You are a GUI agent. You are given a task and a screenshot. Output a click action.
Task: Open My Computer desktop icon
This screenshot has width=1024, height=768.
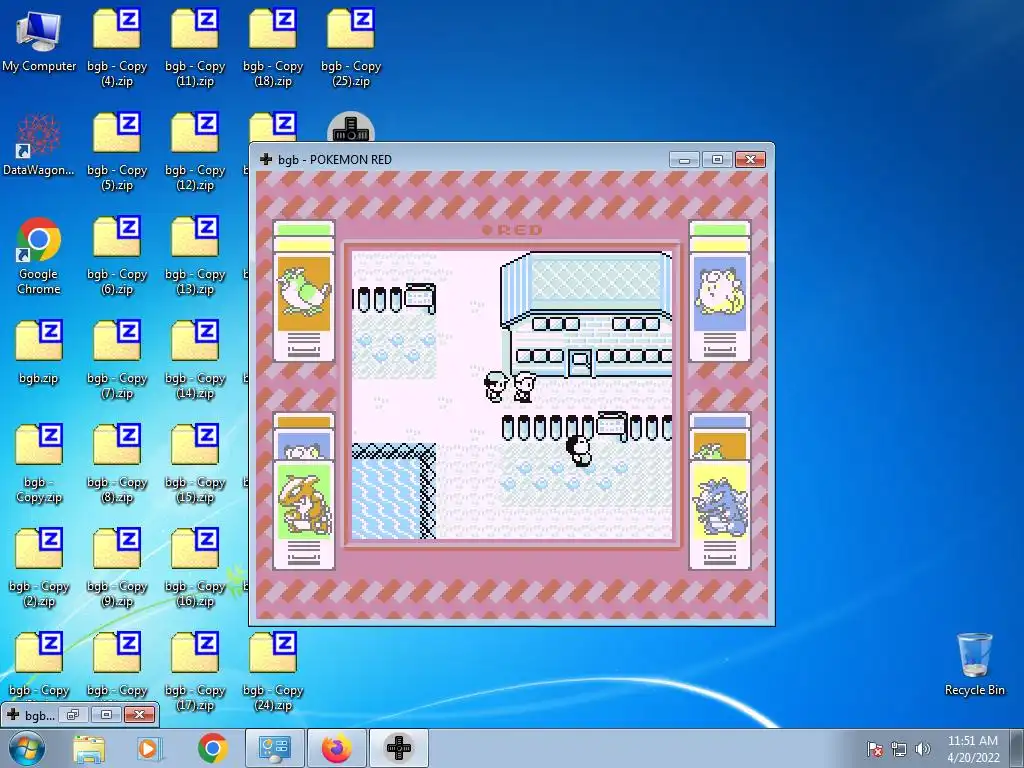(x=39, y=40)
